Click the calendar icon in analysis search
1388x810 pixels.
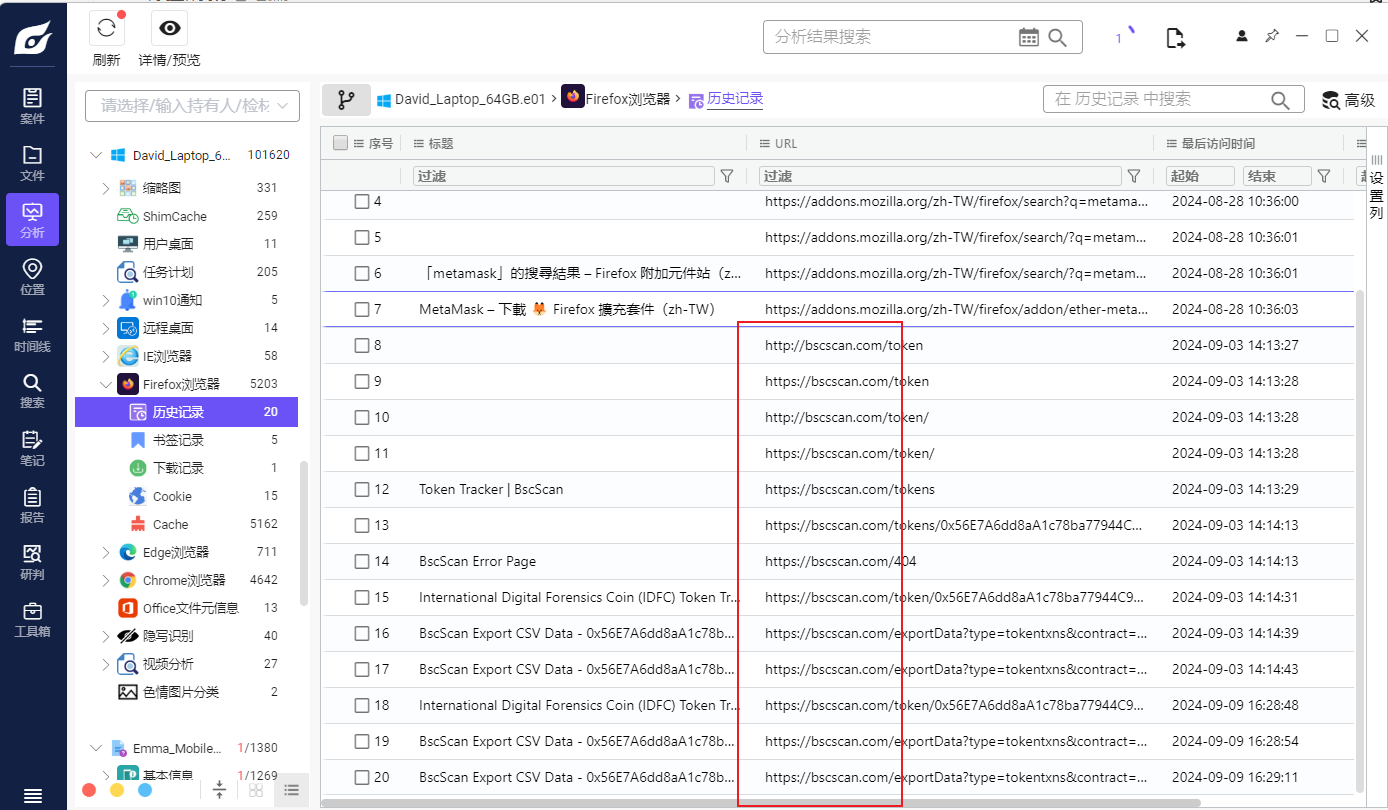point(1029,37)
